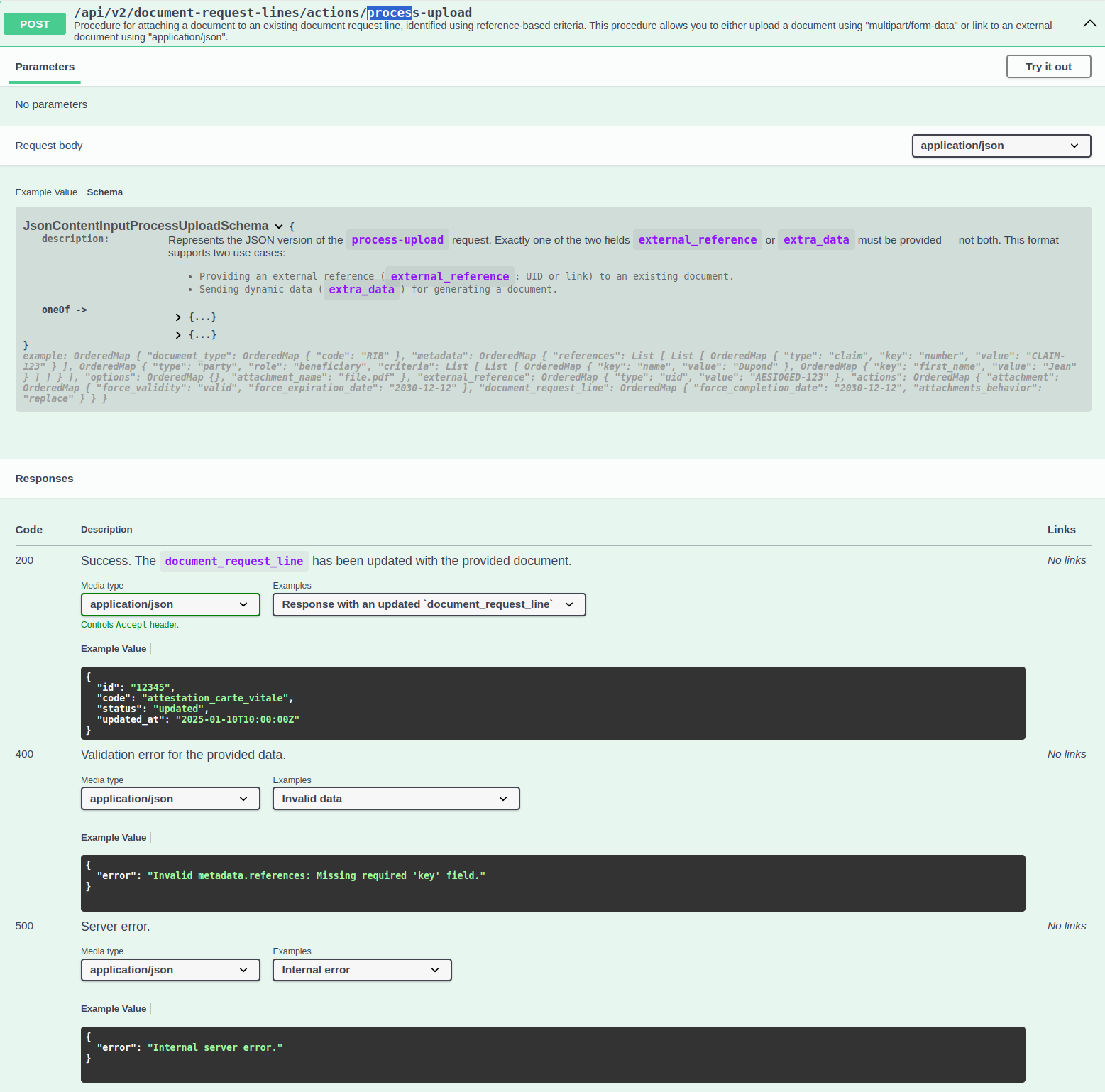1105x1092 pixels.
Task: Click the endpoint path /api/v2/document-request-lines/actions/process-upload
Action: coord(273,13)
